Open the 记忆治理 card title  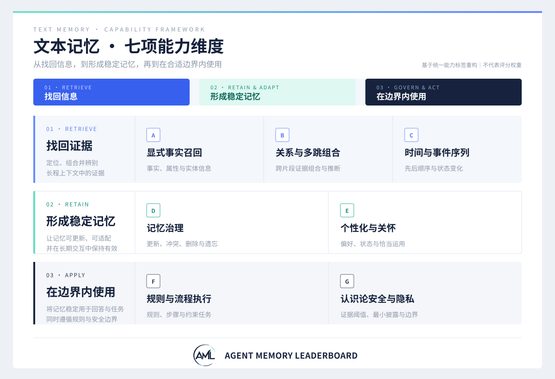coord(165,228)
